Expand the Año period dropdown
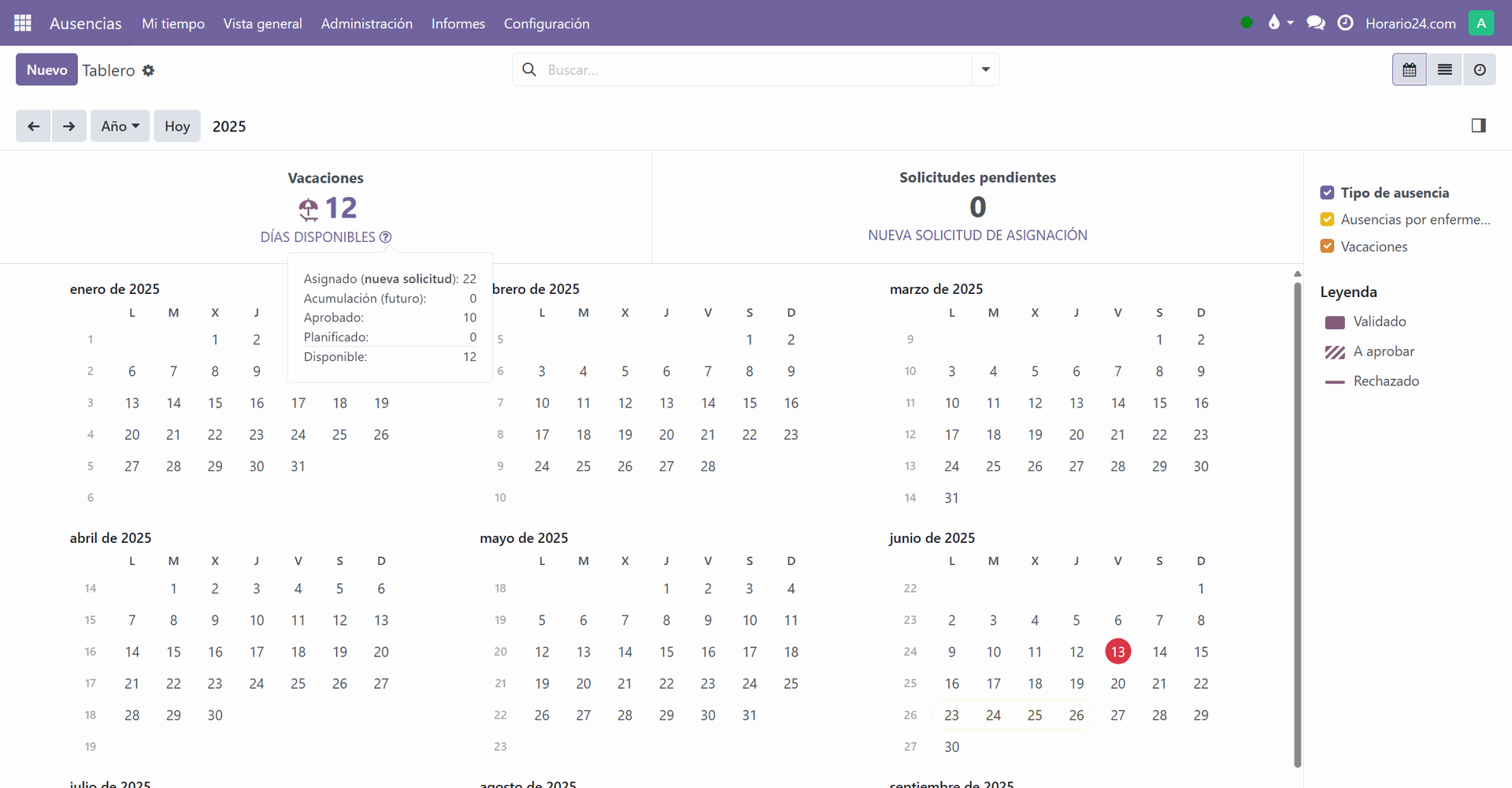 point(120,126)
